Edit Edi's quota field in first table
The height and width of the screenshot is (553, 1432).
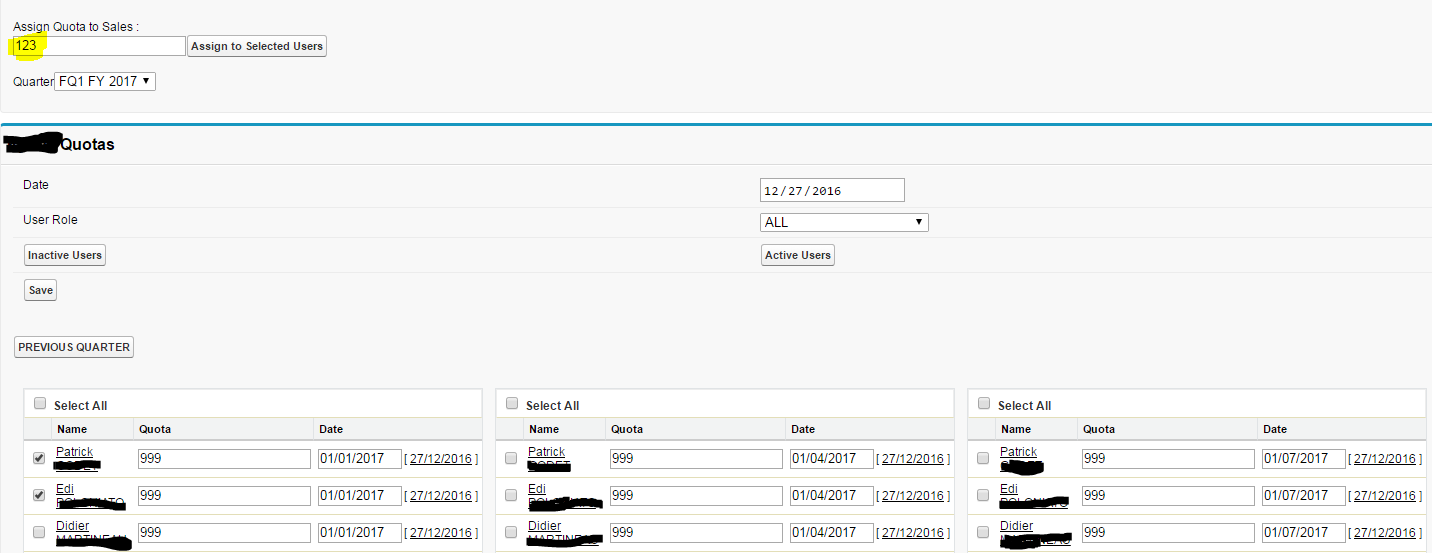click(224, 496)
